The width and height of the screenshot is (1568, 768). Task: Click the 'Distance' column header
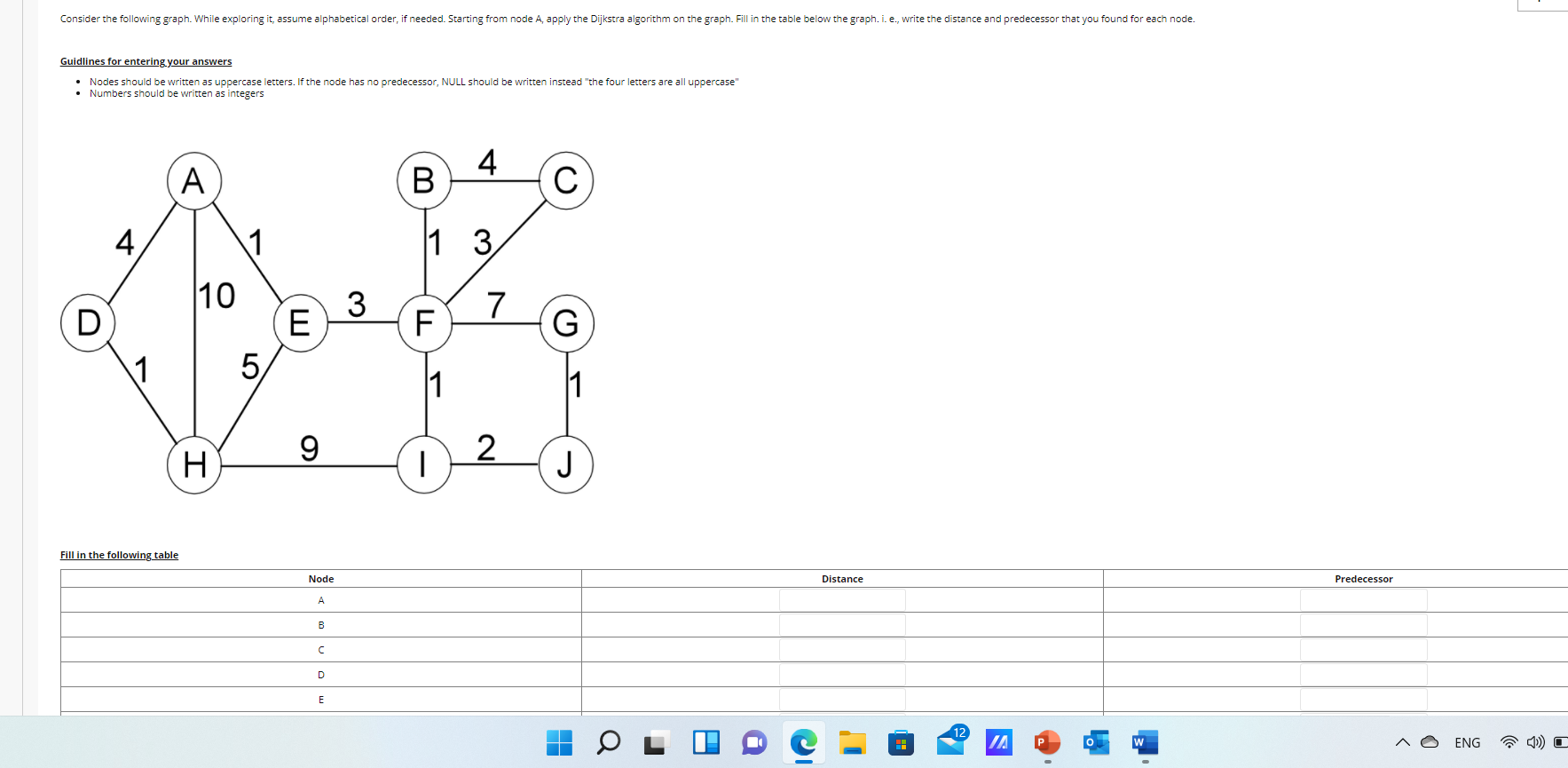click(842, 579)
